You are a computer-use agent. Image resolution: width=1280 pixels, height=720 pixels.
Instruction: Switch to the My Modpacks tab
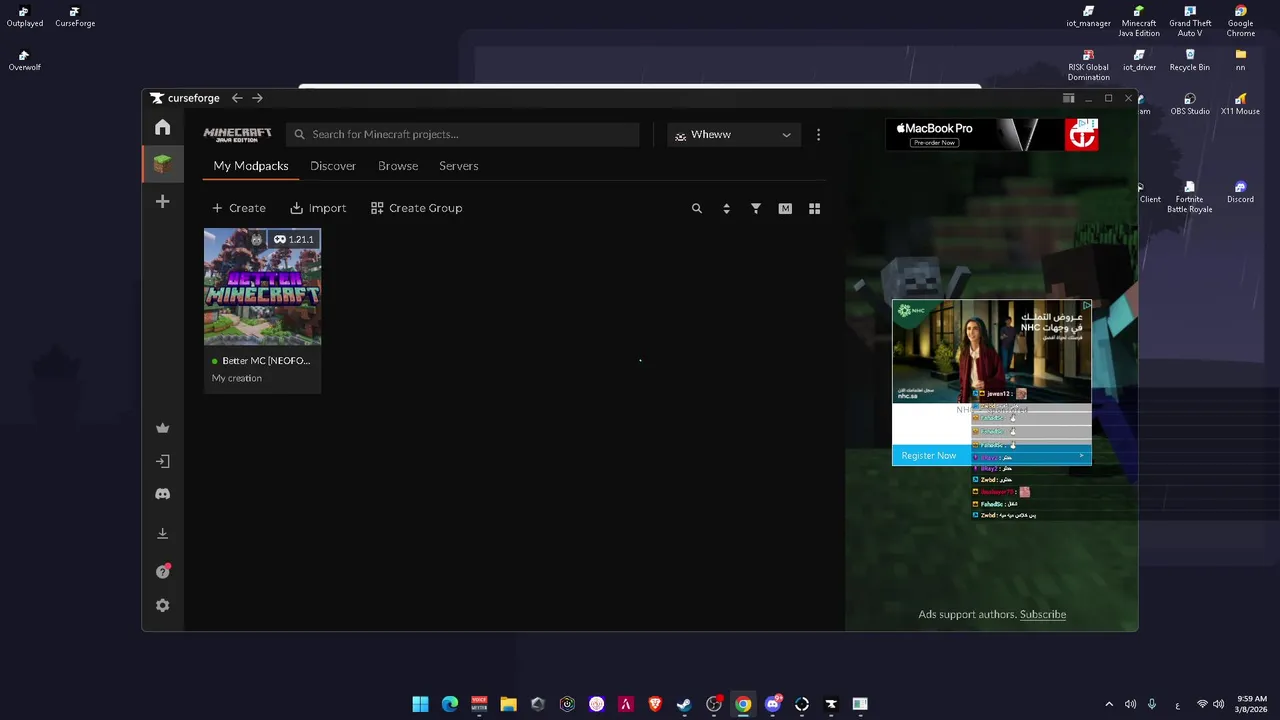pyautogui.click(x=251, y=166)
